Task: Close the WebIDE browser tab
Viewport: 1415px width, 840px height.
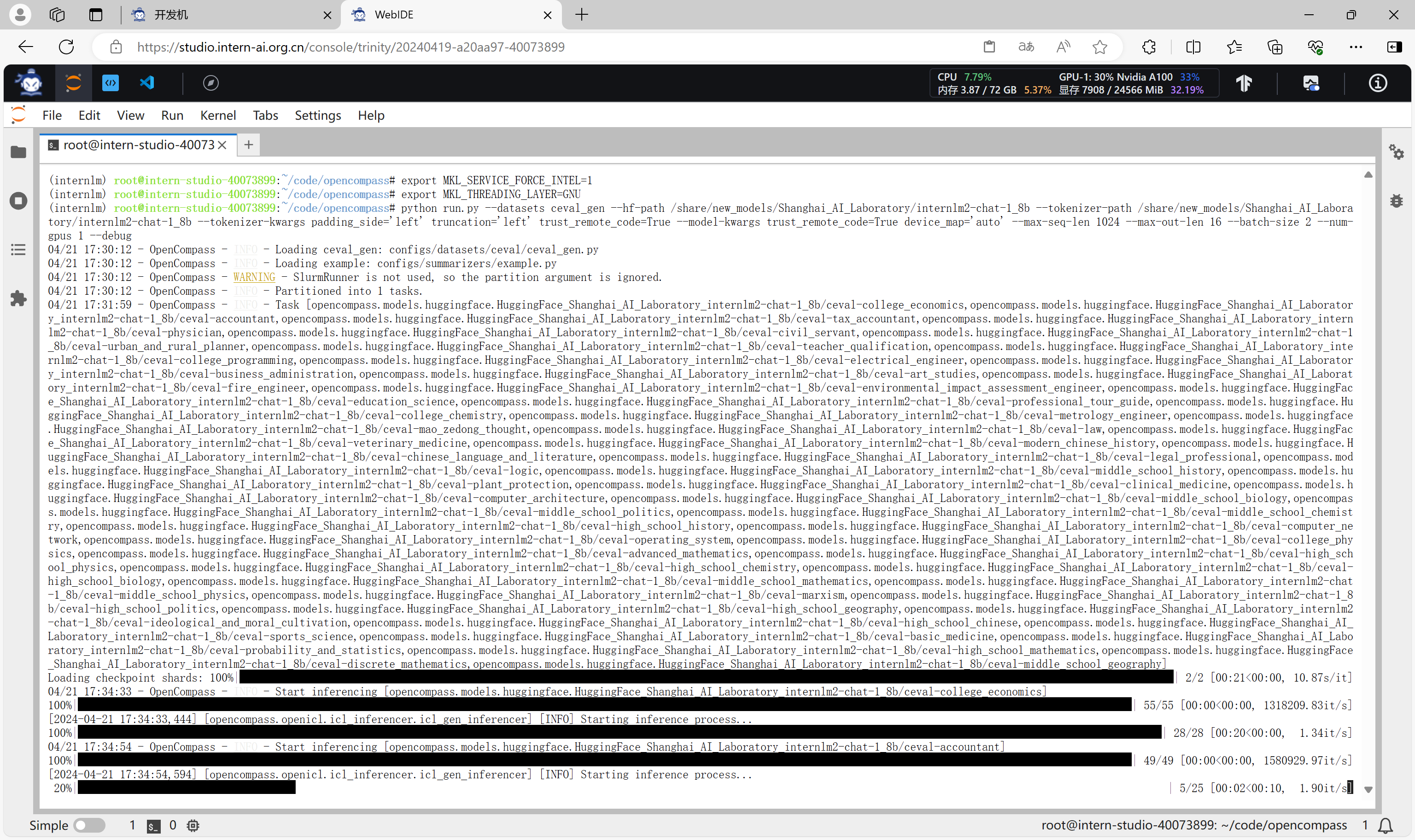Action: [547, 15]
